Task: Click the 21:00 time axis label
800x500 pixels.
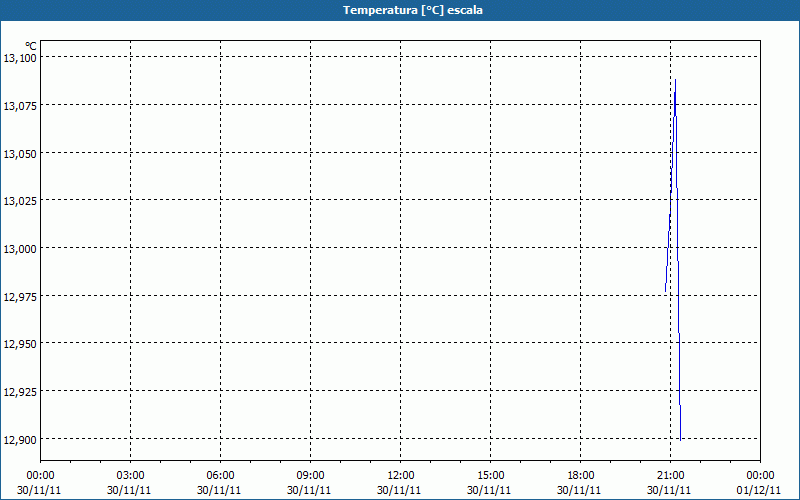Action: (670, 476)
